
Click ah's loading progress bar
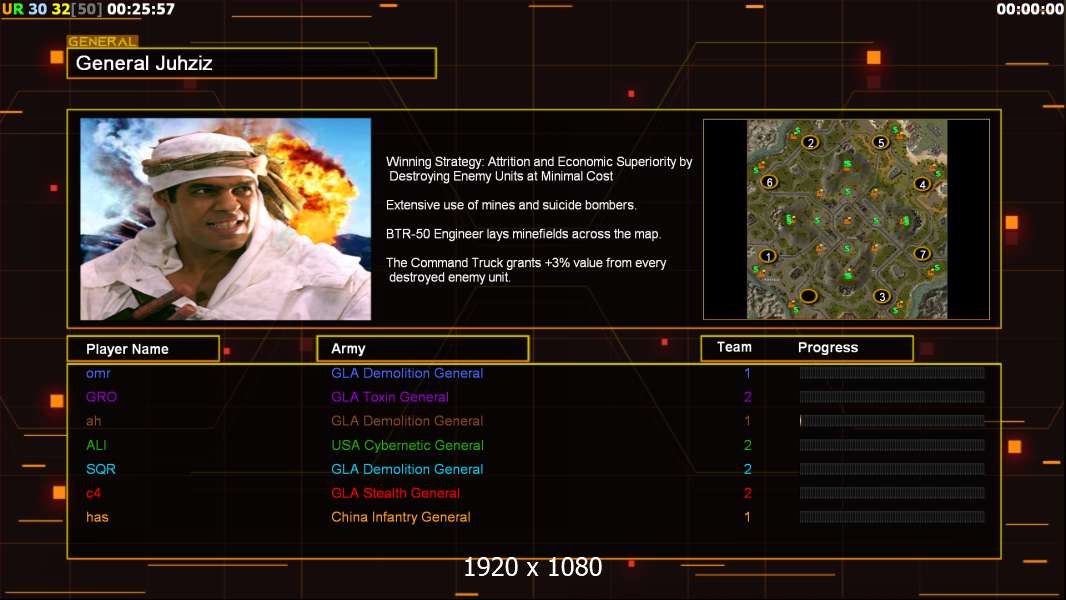point(892,421)
